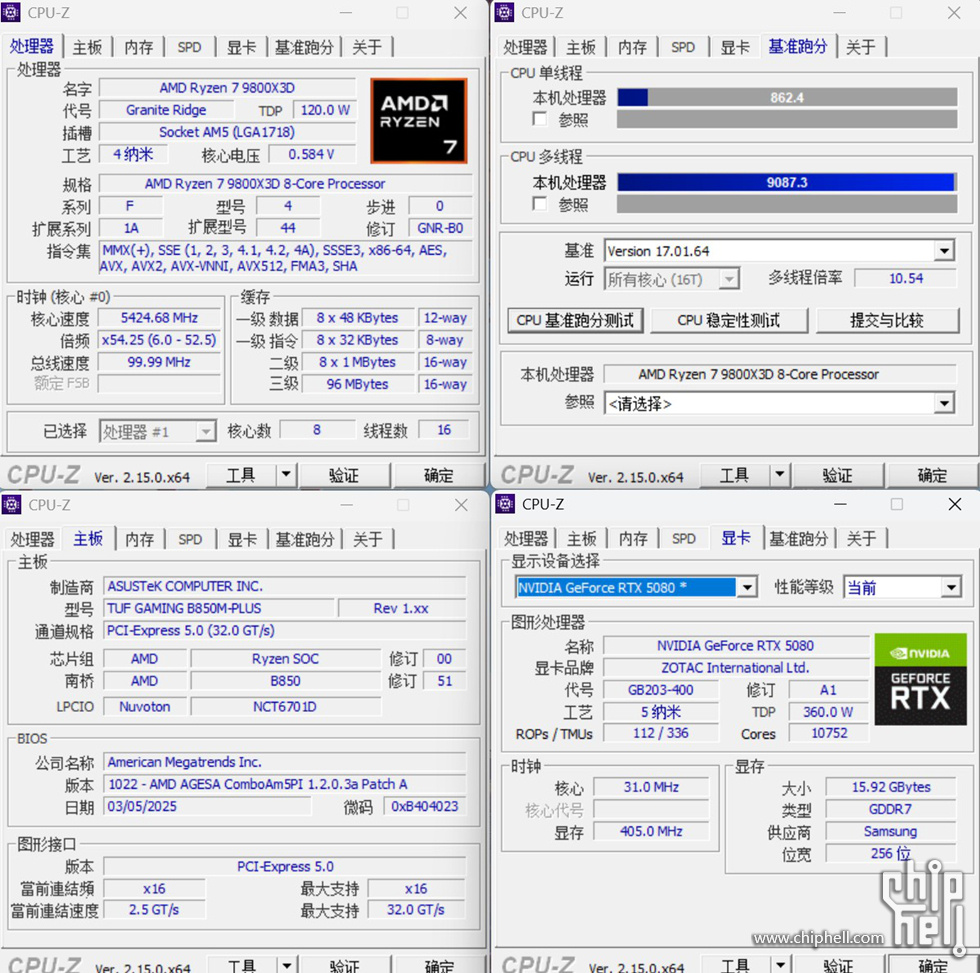Expand 工具 arrow in processor window

(x=286, y=476)
